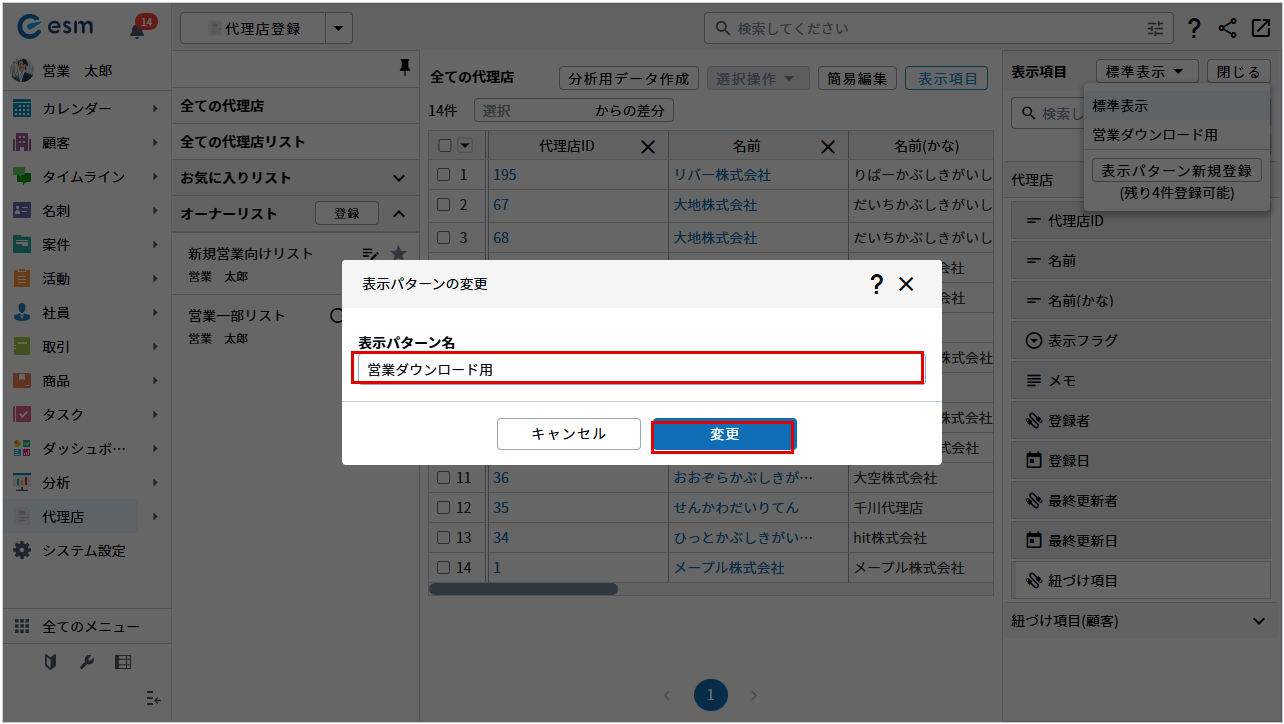
Task: Click the 表示パターン名 input field
Action: coord(640,369)
